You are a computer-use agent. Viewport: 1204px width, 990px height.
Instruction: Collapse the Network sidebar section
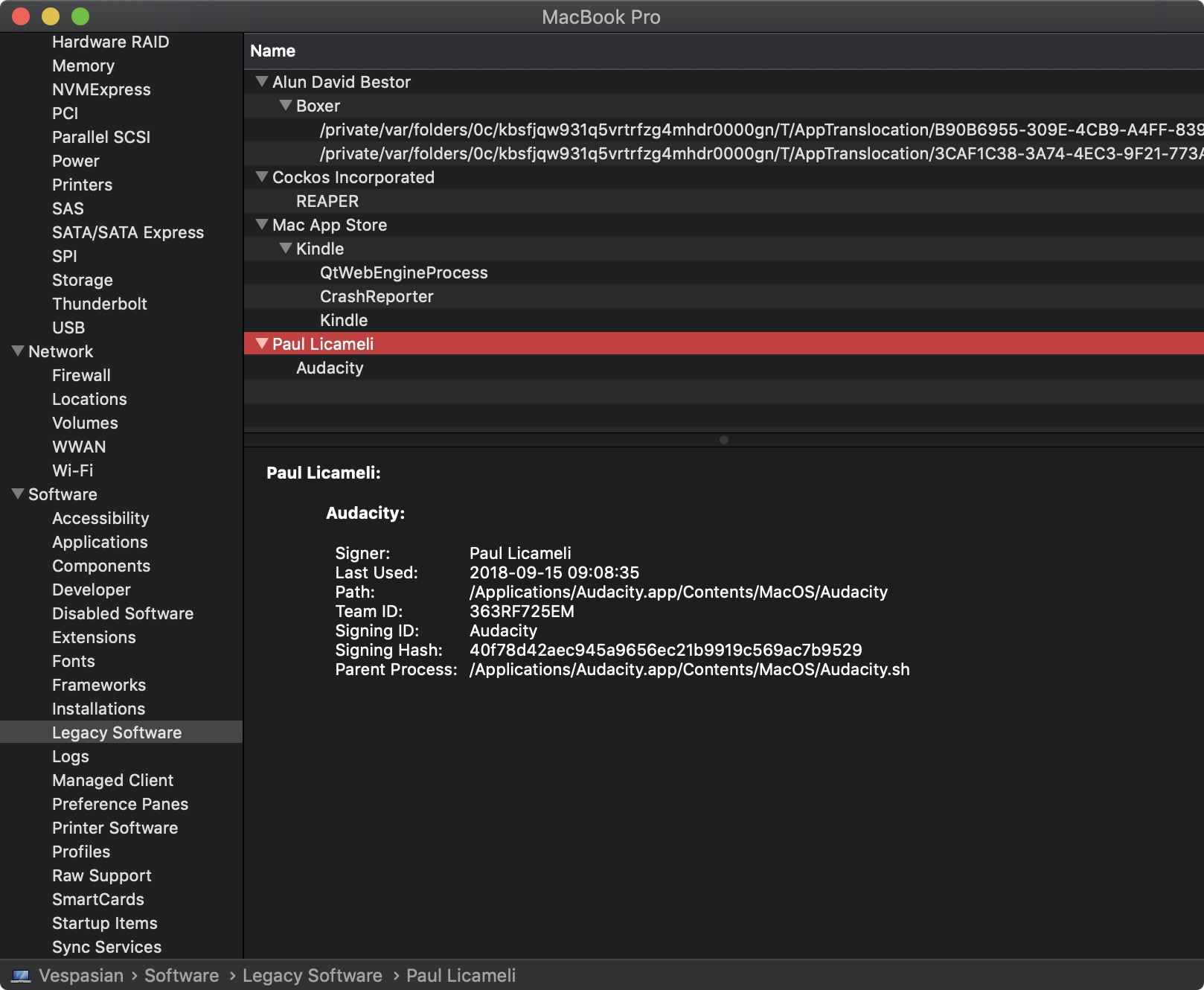click(x=18, y=351)
